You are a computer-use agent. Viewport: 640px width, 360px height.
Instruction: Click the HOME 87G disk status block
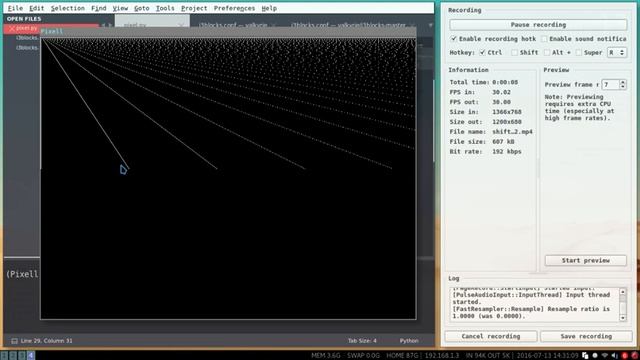tap(402, 356)
